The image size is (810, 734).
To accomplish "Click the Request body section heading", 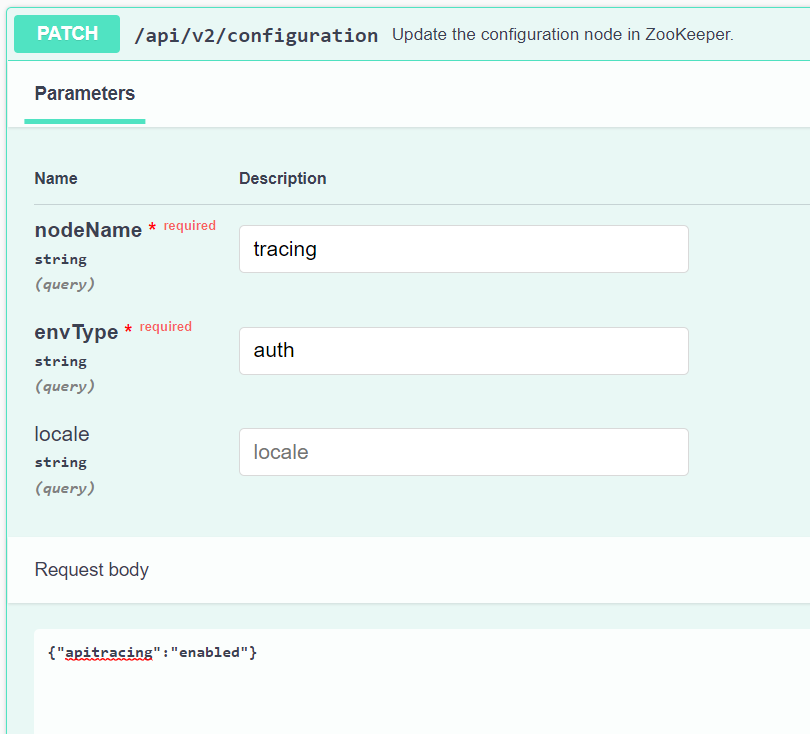I will [x=92, y=570].
